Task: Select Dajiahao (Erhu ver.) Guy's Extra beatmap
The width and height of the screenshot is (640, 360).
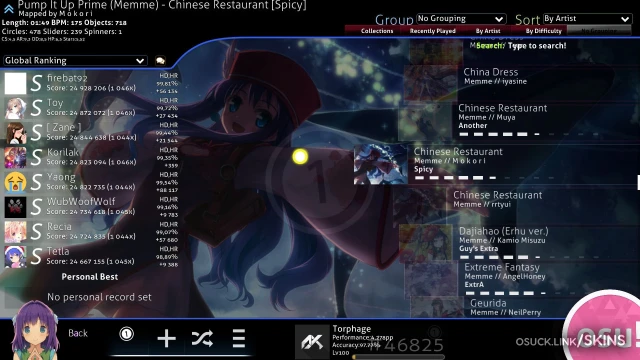Action: coord(520,242)
